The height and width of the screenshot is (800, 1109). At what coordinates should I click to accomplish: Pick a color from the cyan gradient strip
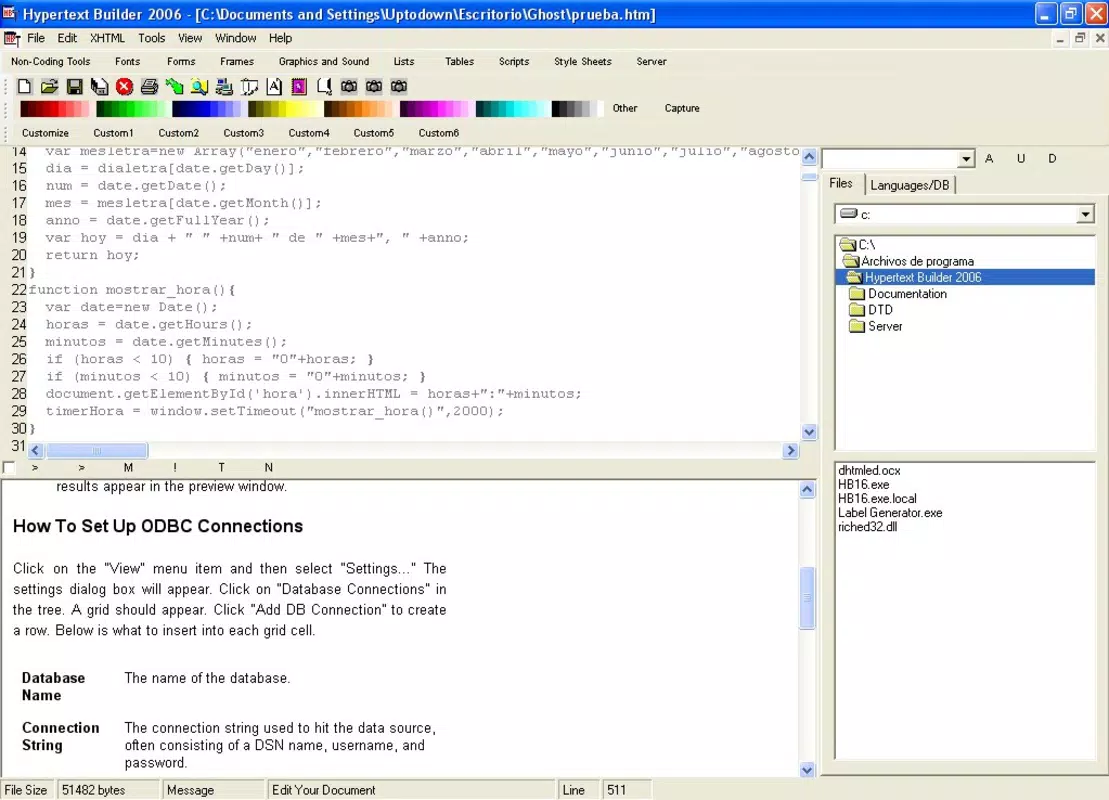tap(510, 108)
